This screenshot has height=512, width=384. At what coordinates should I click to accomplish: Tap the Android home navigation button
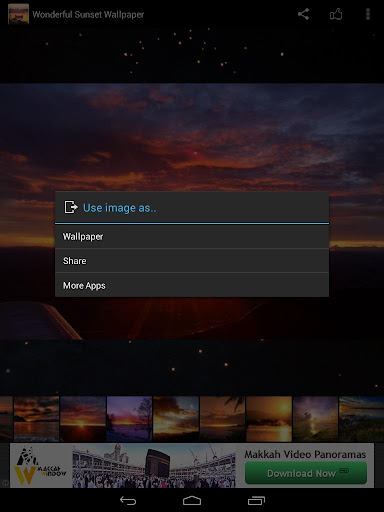click(x=192, y=501)
